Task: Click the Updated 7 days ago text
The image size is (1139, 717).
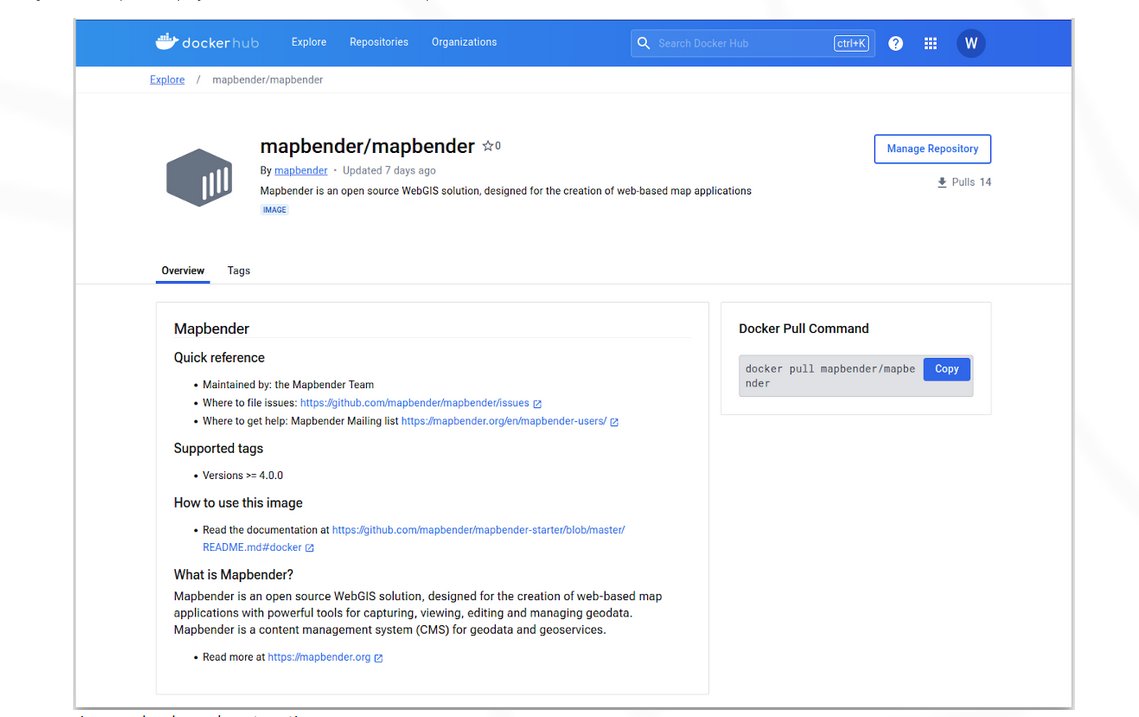Action: tap(389, 171)
